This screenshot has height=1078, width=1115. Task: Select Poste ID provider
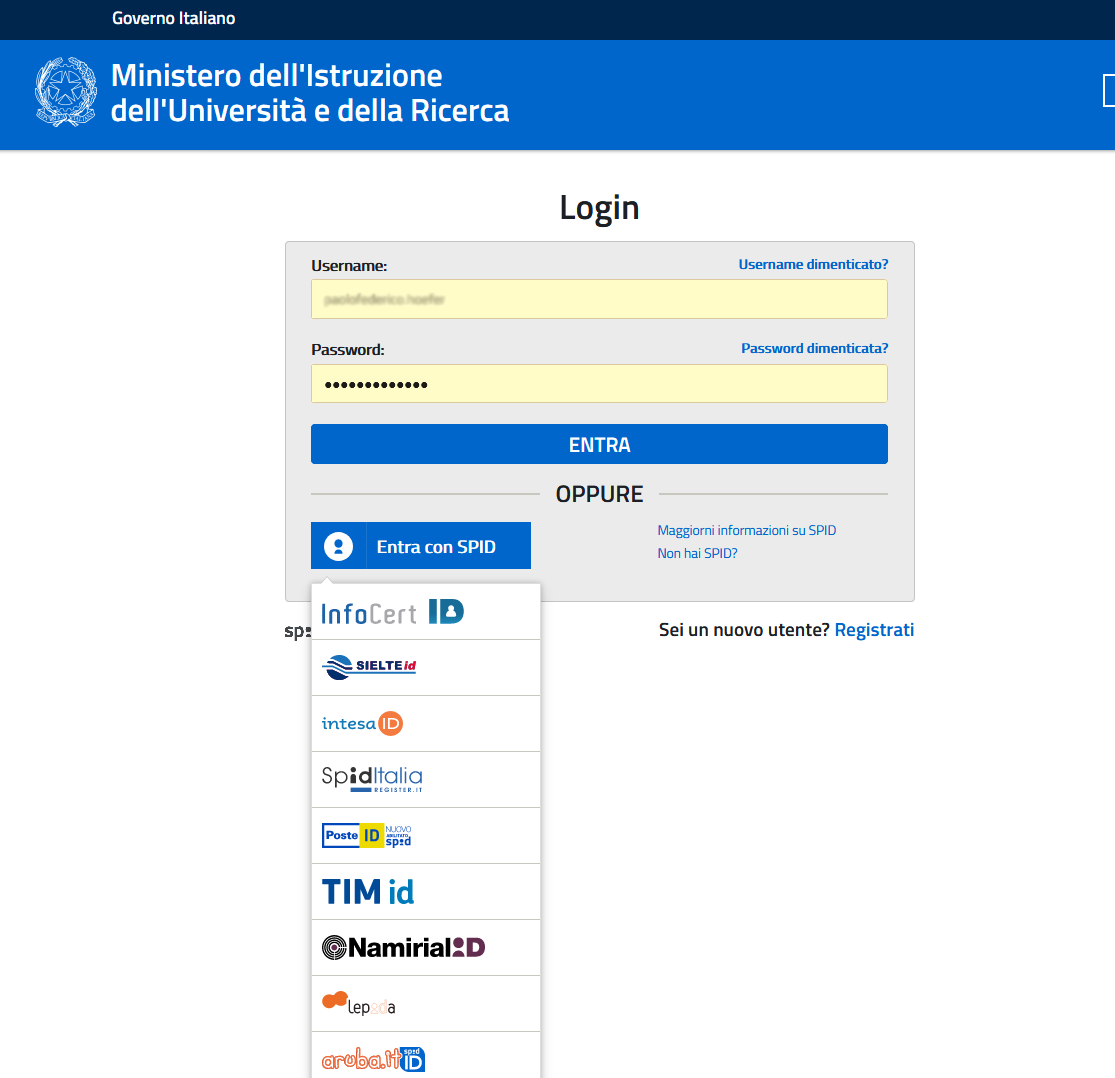366,835
